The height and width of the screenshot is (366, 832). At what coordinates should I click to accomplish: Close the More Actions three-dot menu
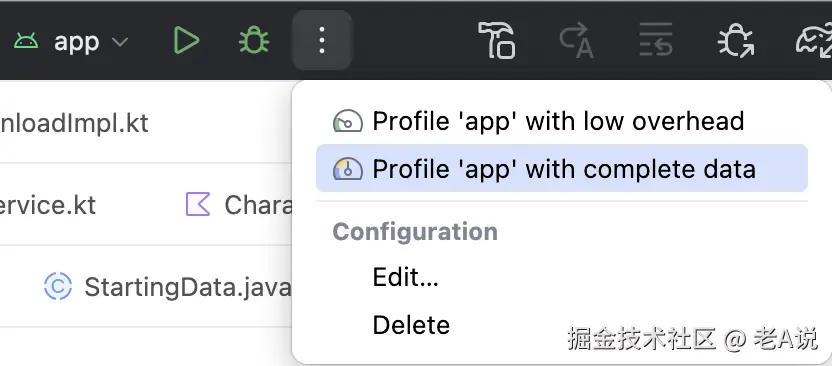[322, 41]
